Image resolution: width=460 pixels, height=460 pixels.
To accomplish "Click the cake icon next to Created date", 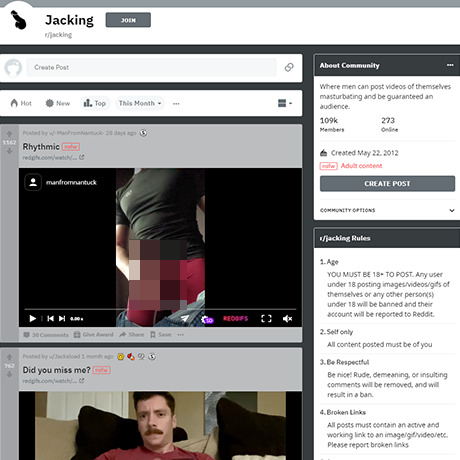I will [x=323, y=153].
